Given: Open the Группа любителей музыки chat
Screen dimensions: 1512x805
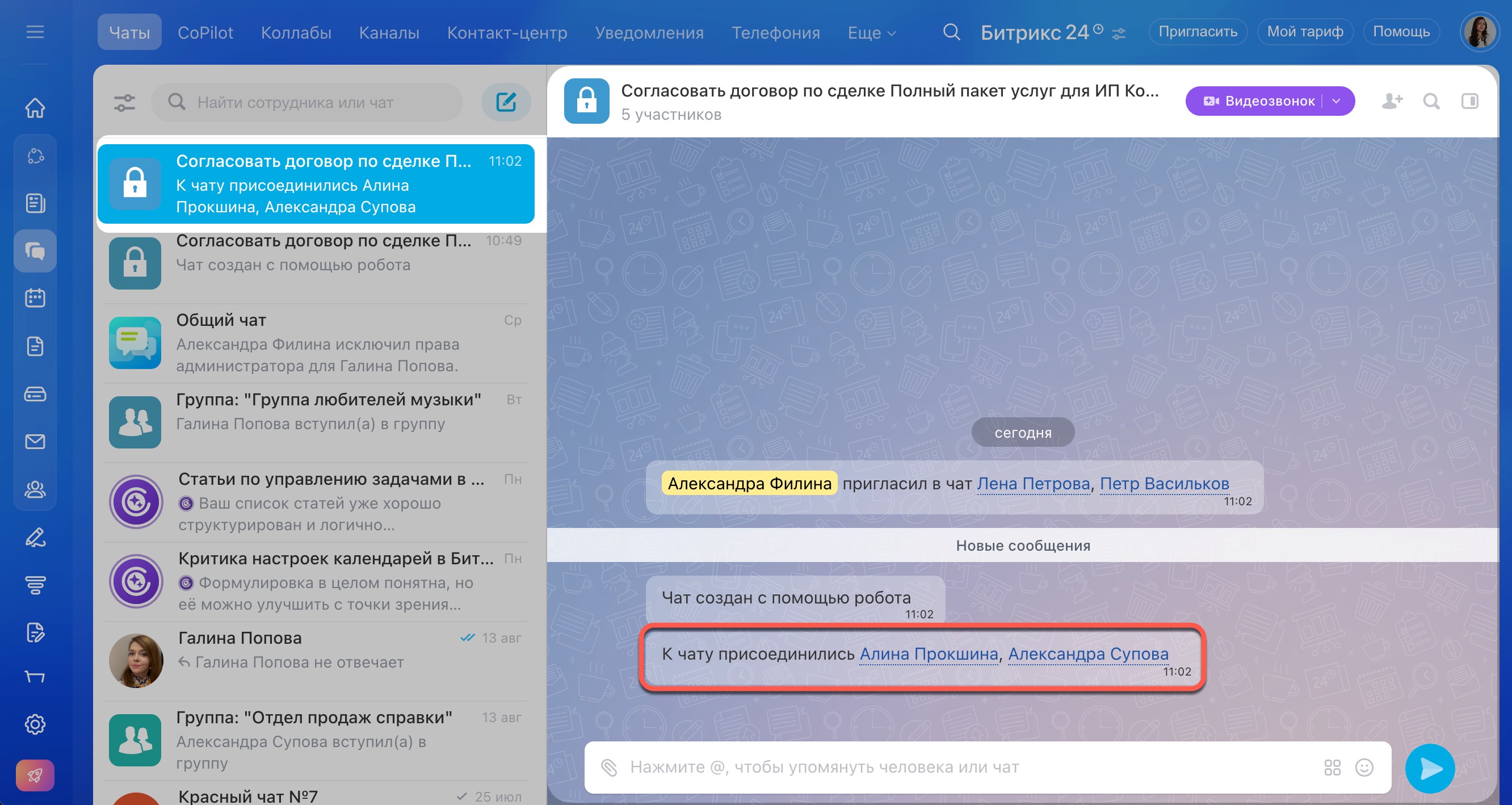Looking at the screenshot, I should [x=316, y=422].
